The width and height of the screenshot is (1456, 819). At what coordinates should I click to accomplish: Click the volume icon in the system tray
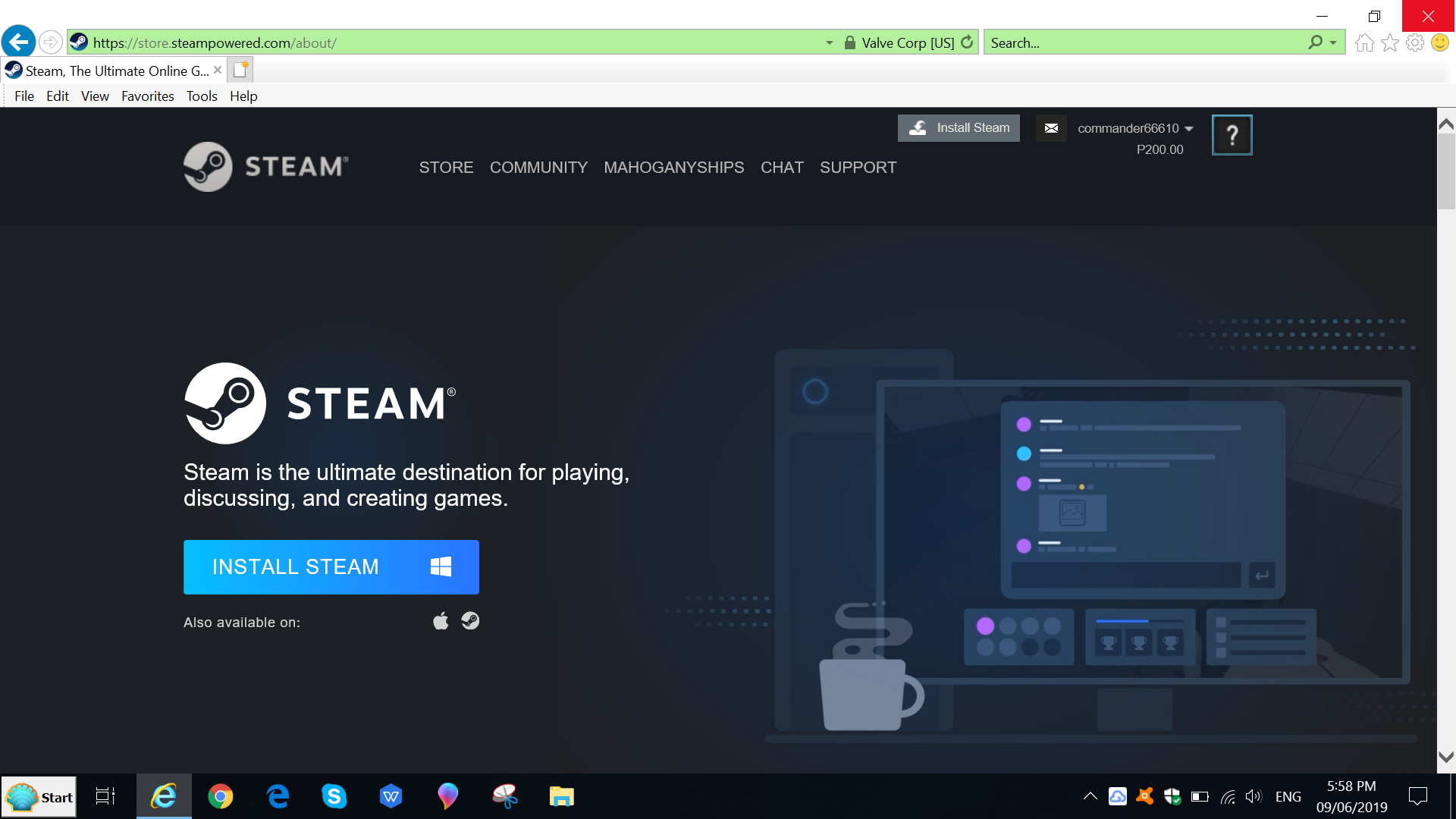coord(1253,796)
